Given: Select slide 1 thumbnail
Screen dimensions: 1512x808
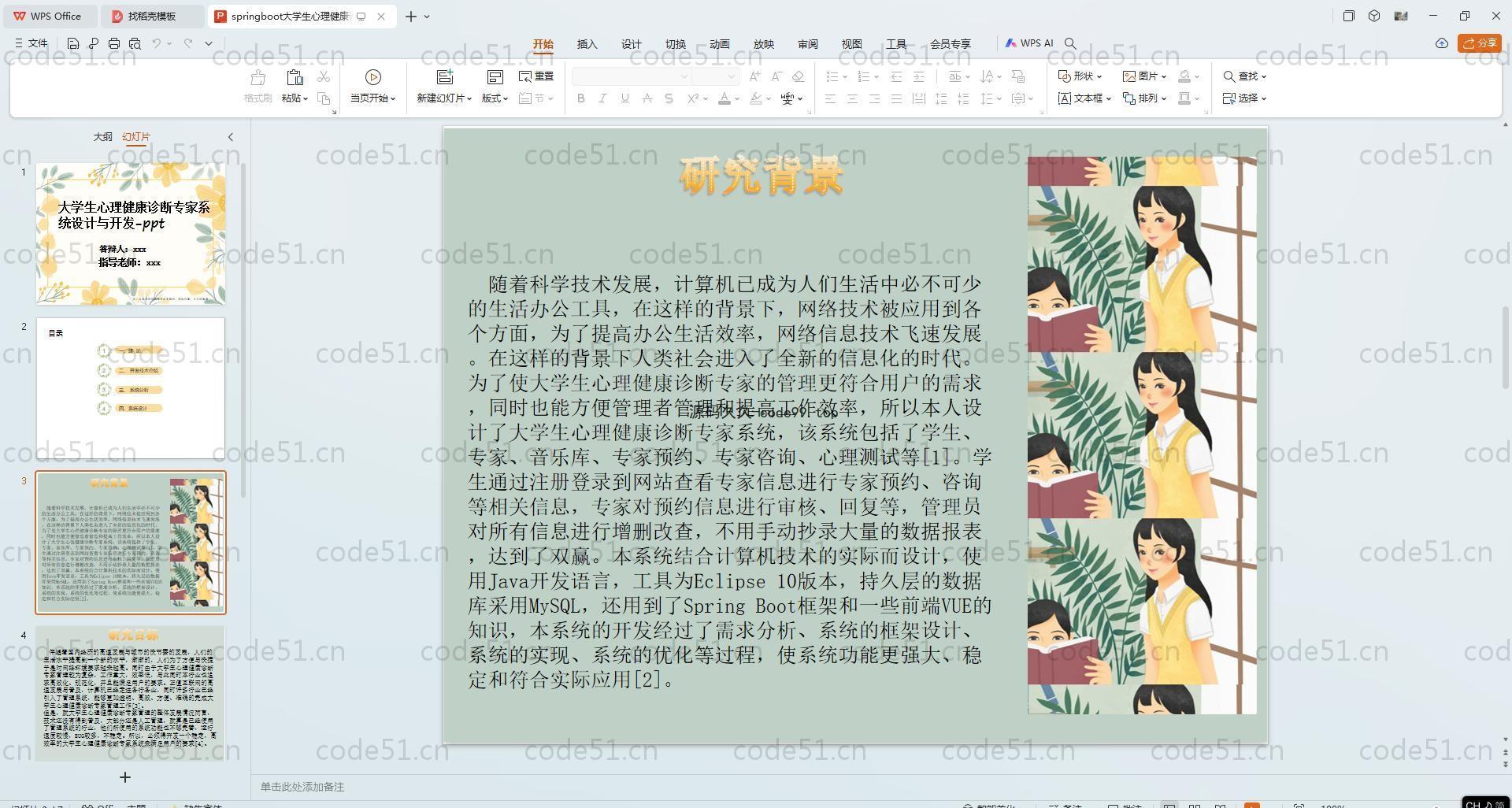Looking at the screenshot, I should pyautogui.click(x=131, y=234).
